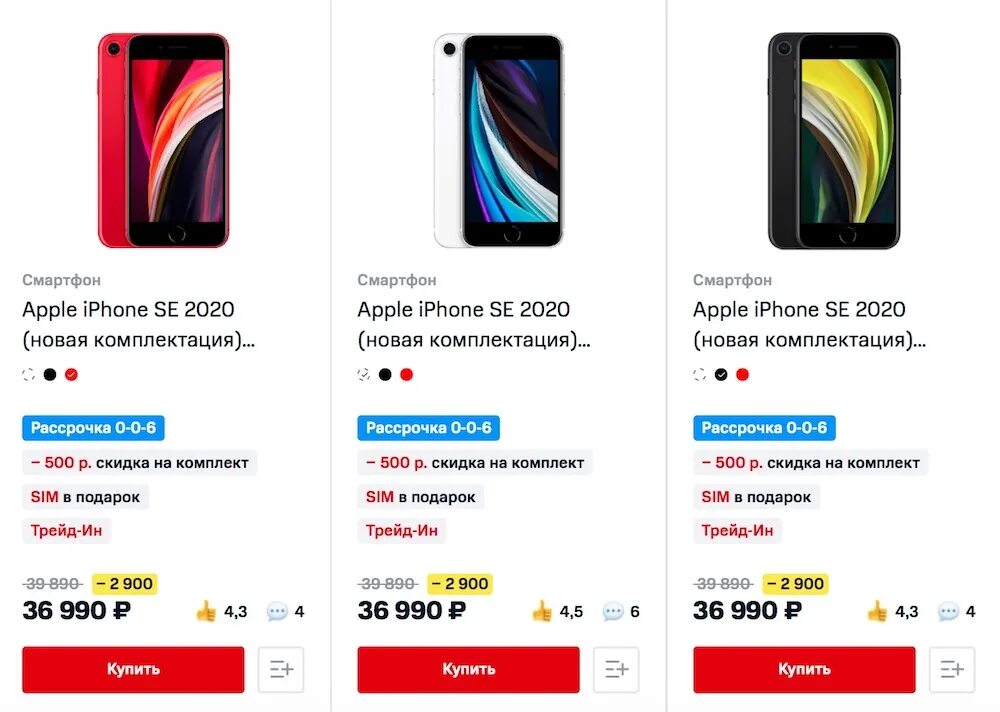Click Трейд-Ин tag on white iPhone card

(401, 531)
